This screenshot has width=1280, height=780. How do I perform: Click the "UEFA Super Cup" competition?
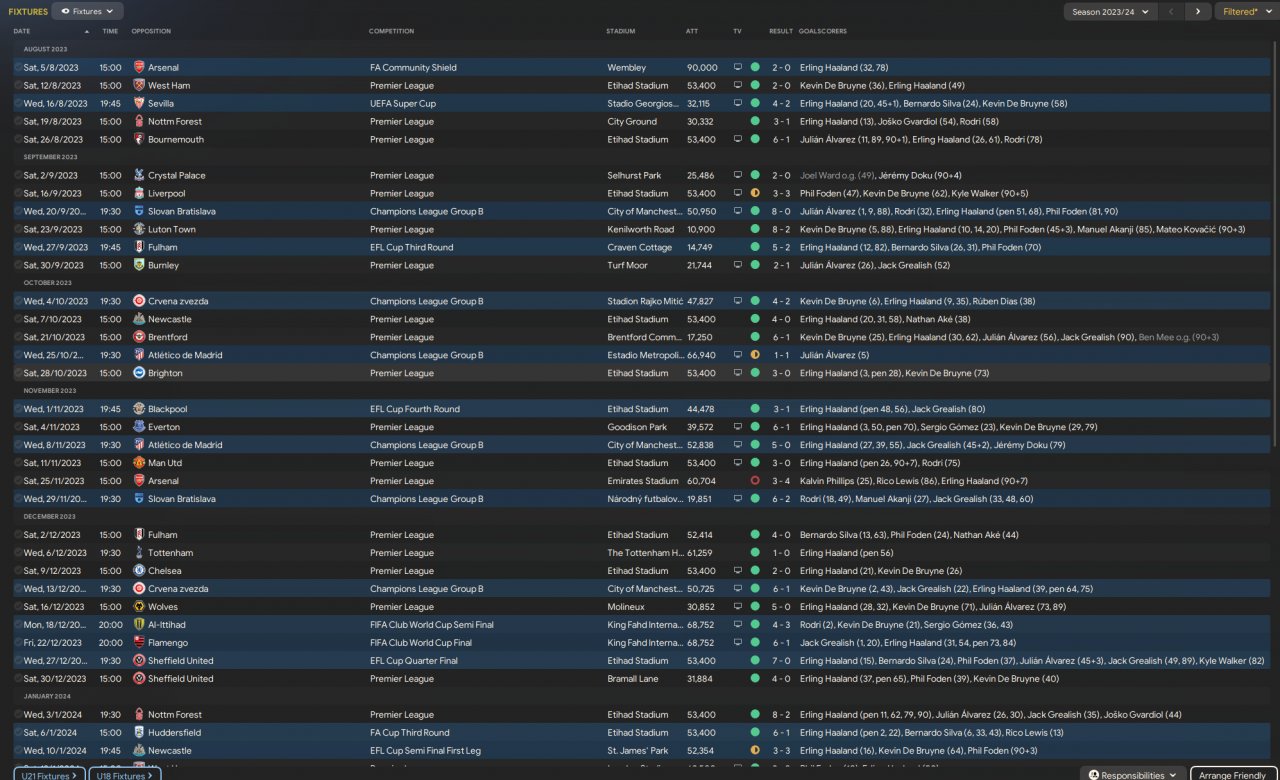point(403,104)
